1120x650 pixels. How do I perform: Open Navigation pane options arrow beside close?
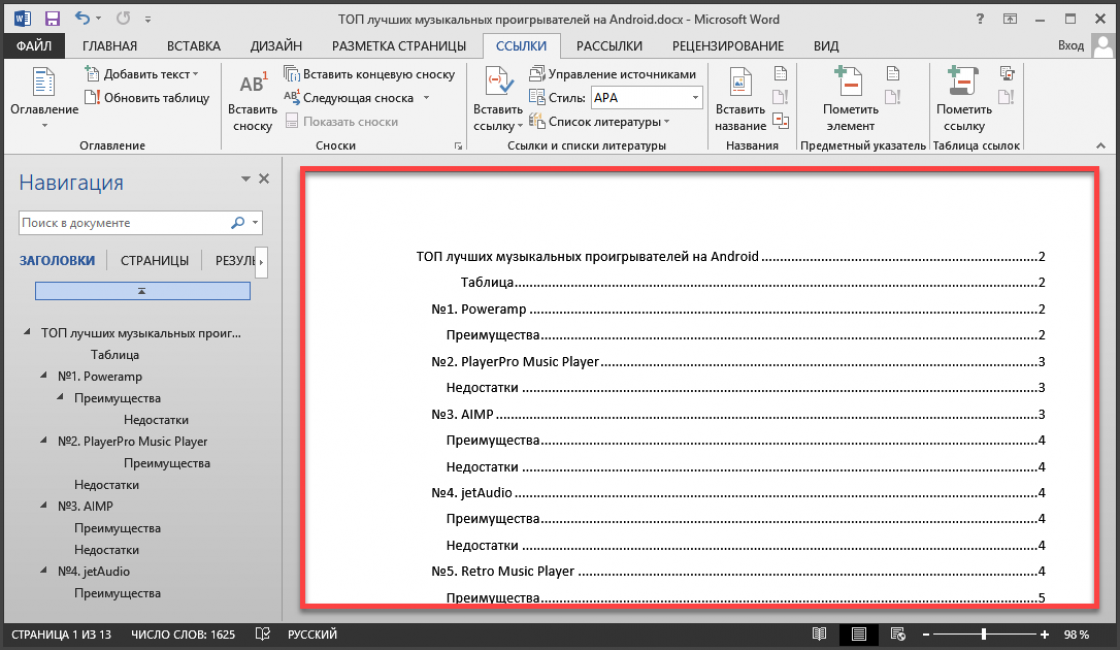coord(246,179)
